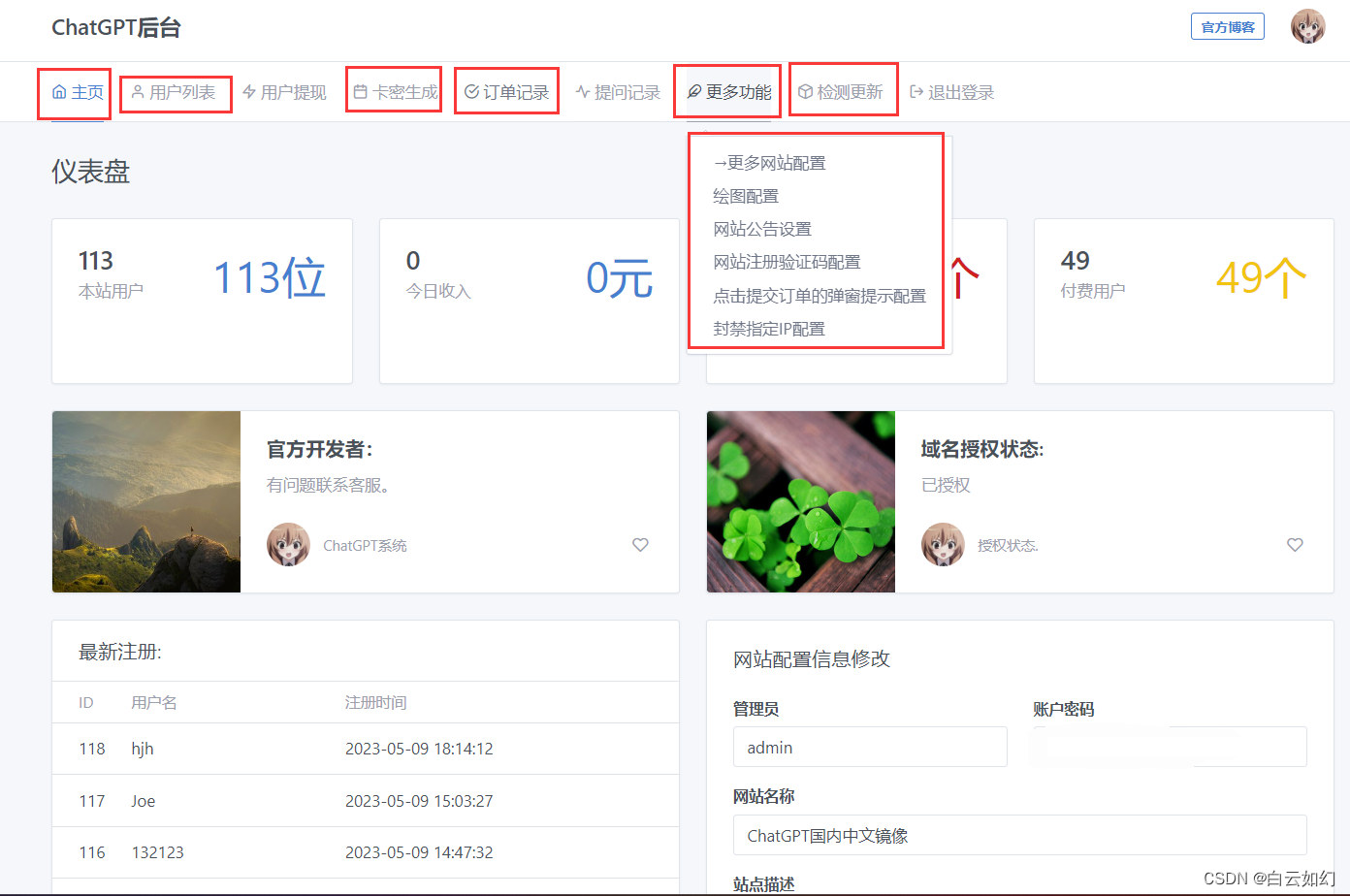Click the avatar next to ChatGPT系统

pyautogui.click(x=289, y=545)
